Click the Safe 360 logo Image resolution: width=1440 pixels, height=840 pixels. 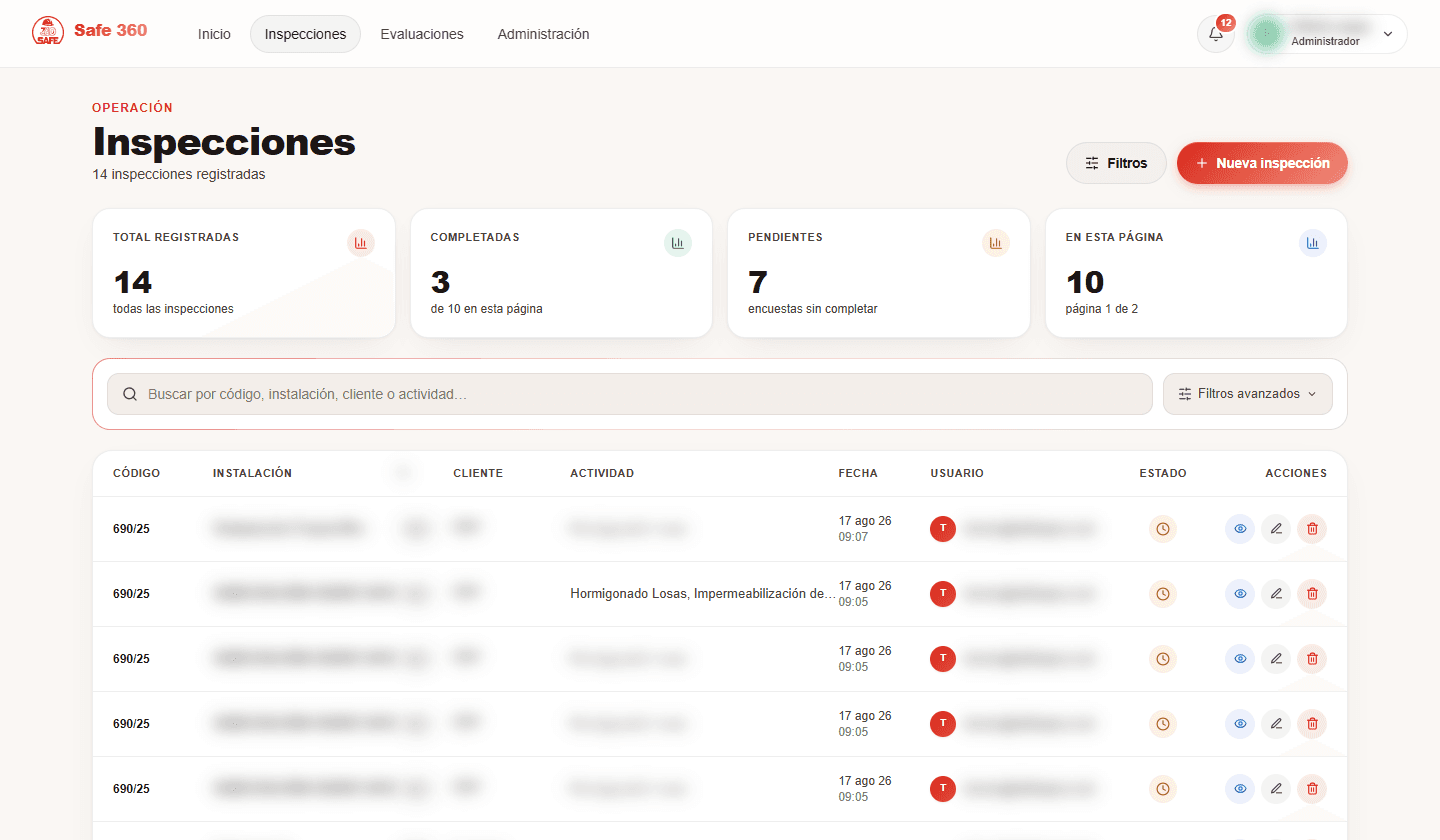[90, 31]
